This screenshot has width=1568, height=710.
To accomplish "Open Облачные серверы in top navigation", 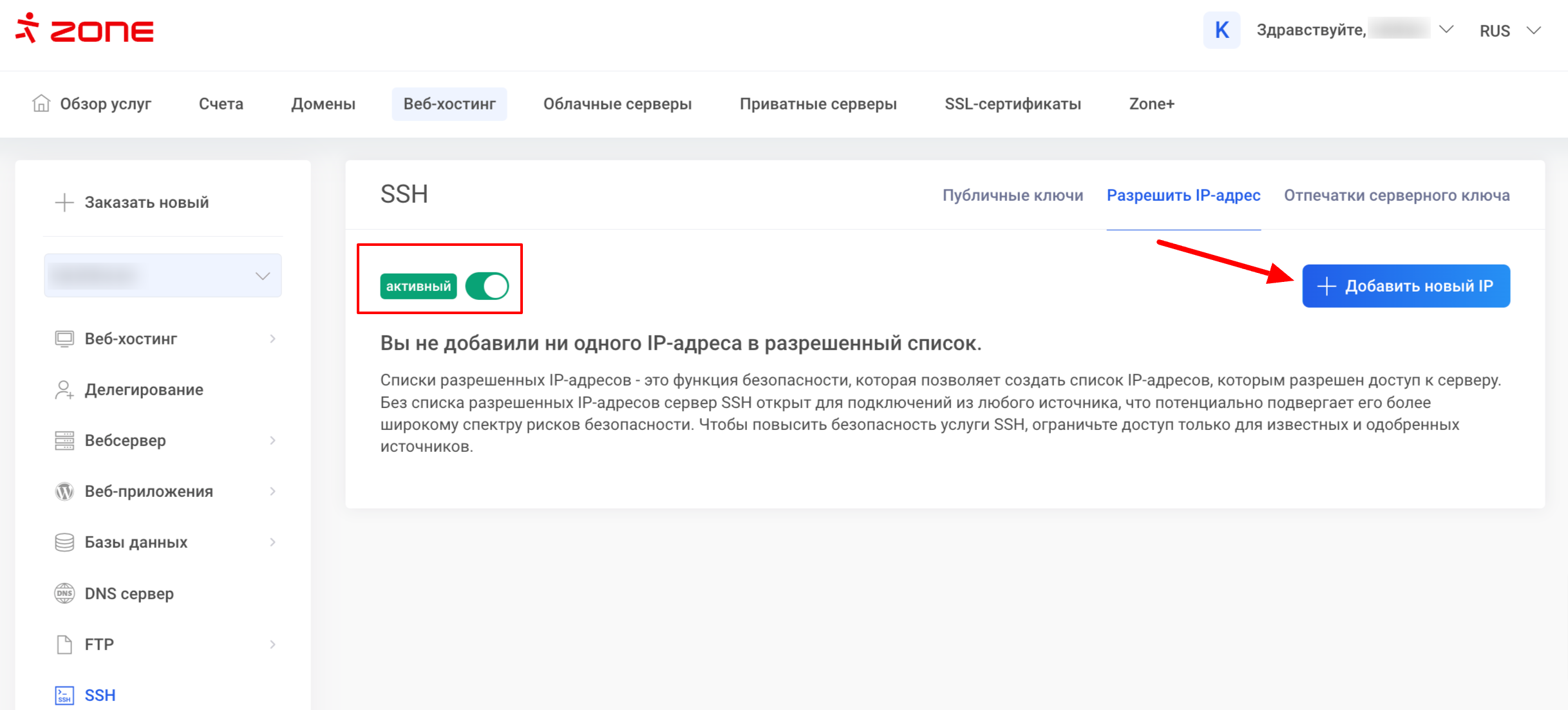I will coord(617,104).
